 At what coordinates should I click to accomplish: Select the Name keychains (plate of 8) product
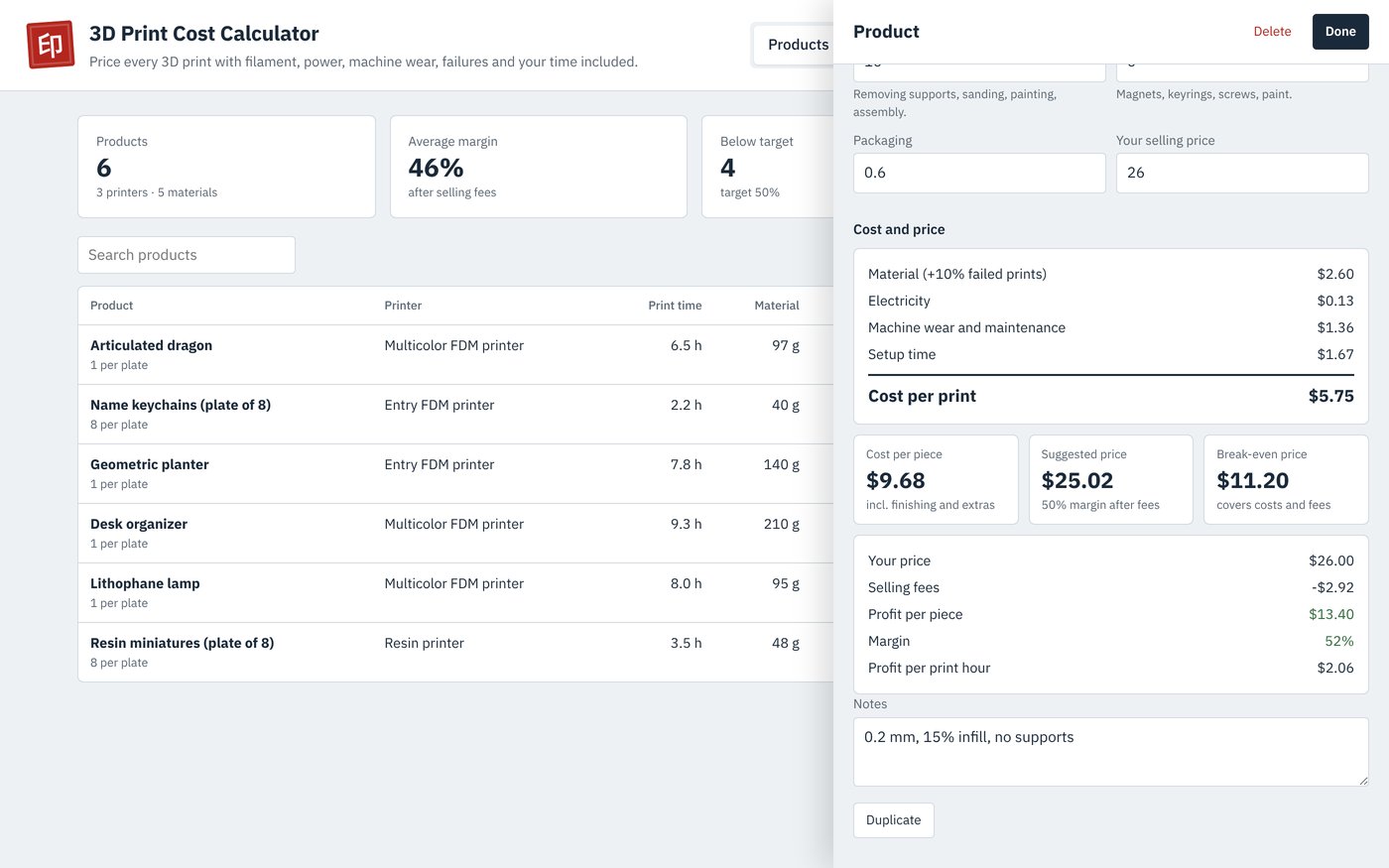coord(455,415)
